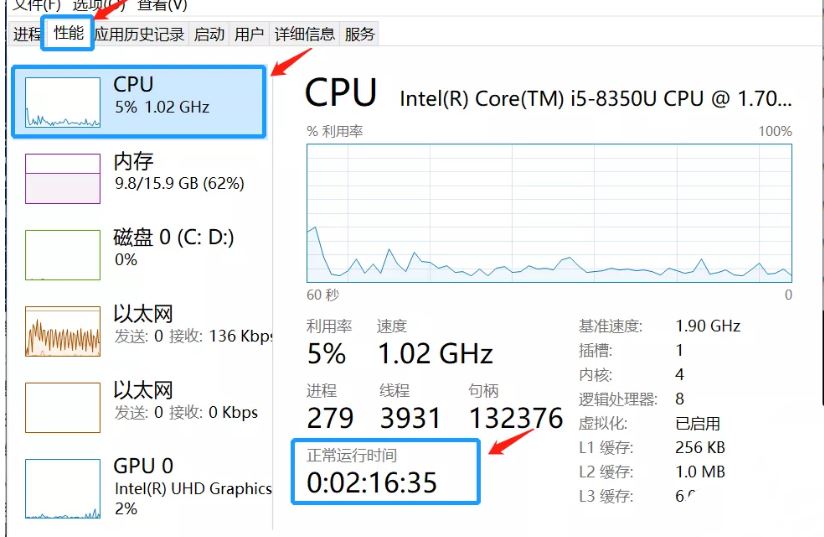The width and height of the screenshot is (824, 537).
Task: Click the CPU mini usage graph thumbnail
Action: [62, 103]
